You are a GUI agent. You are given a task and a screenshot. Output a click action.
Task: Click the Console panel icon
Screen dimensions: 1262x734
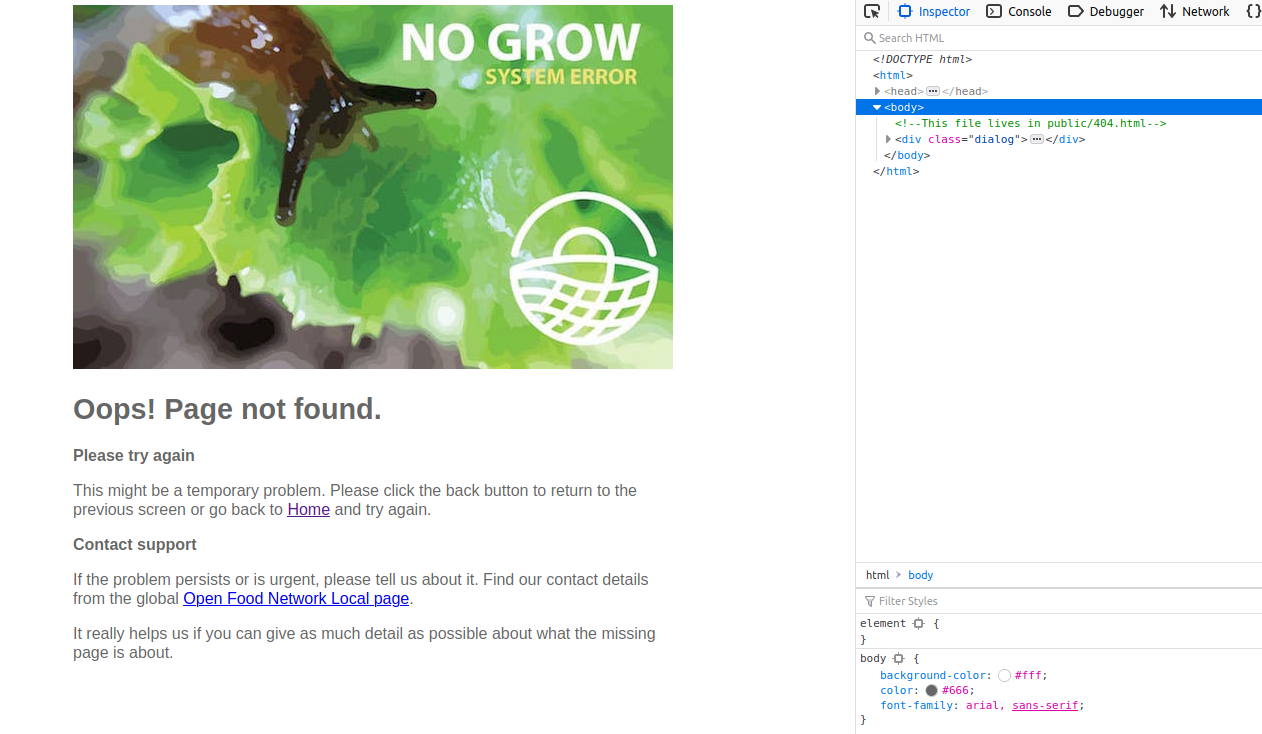tap(994, 11)
